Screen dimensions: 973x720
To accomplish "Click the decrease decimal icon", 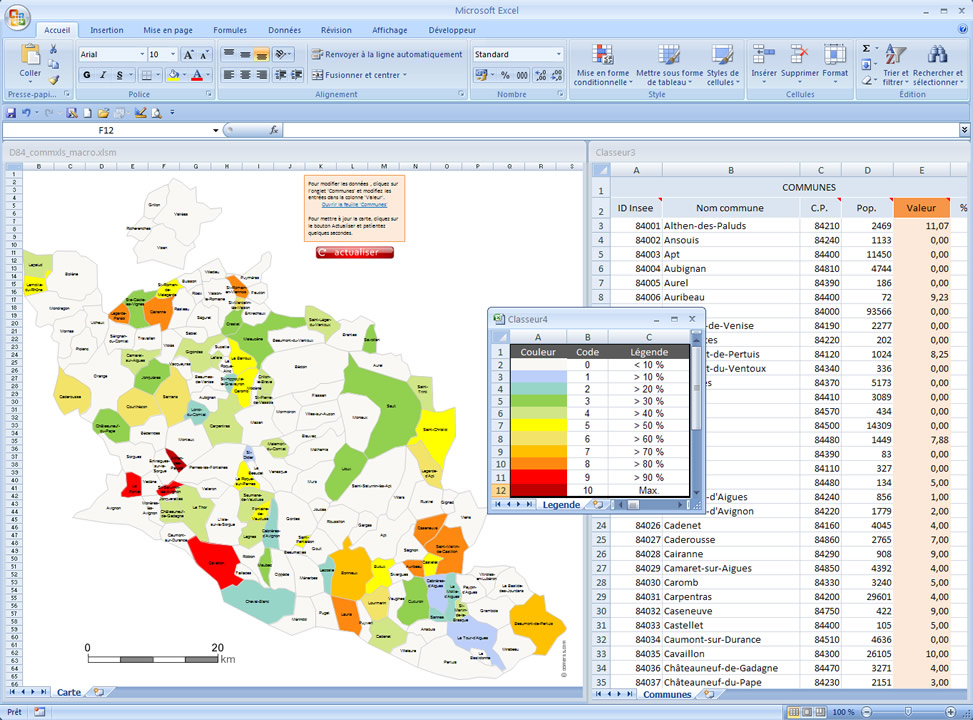I will pos(556,75).
